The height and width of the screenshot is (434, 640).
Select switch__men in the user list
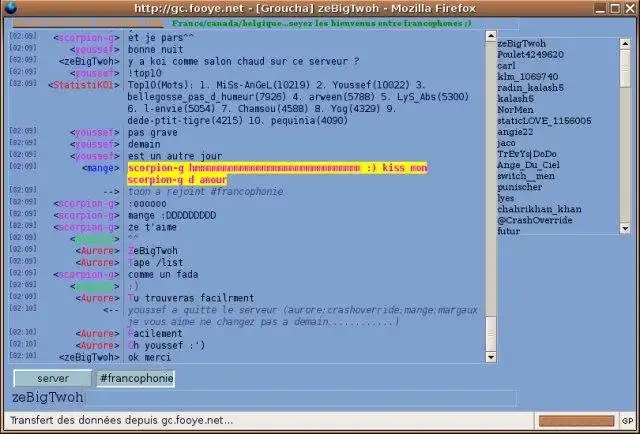[x=526, y=176]
